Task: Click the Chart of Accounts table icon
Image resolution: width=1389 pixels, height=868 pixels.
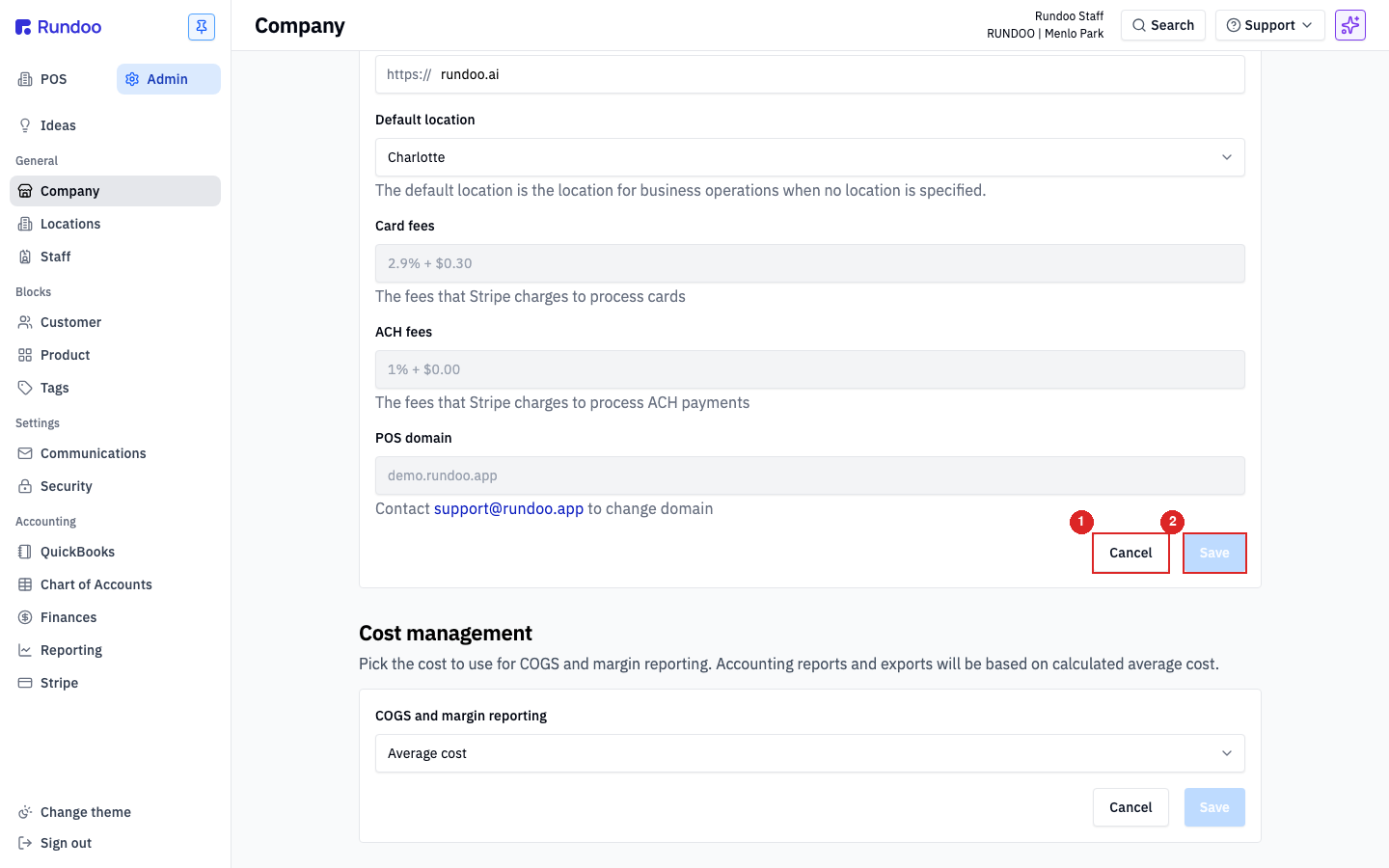Action: [25, 584]
